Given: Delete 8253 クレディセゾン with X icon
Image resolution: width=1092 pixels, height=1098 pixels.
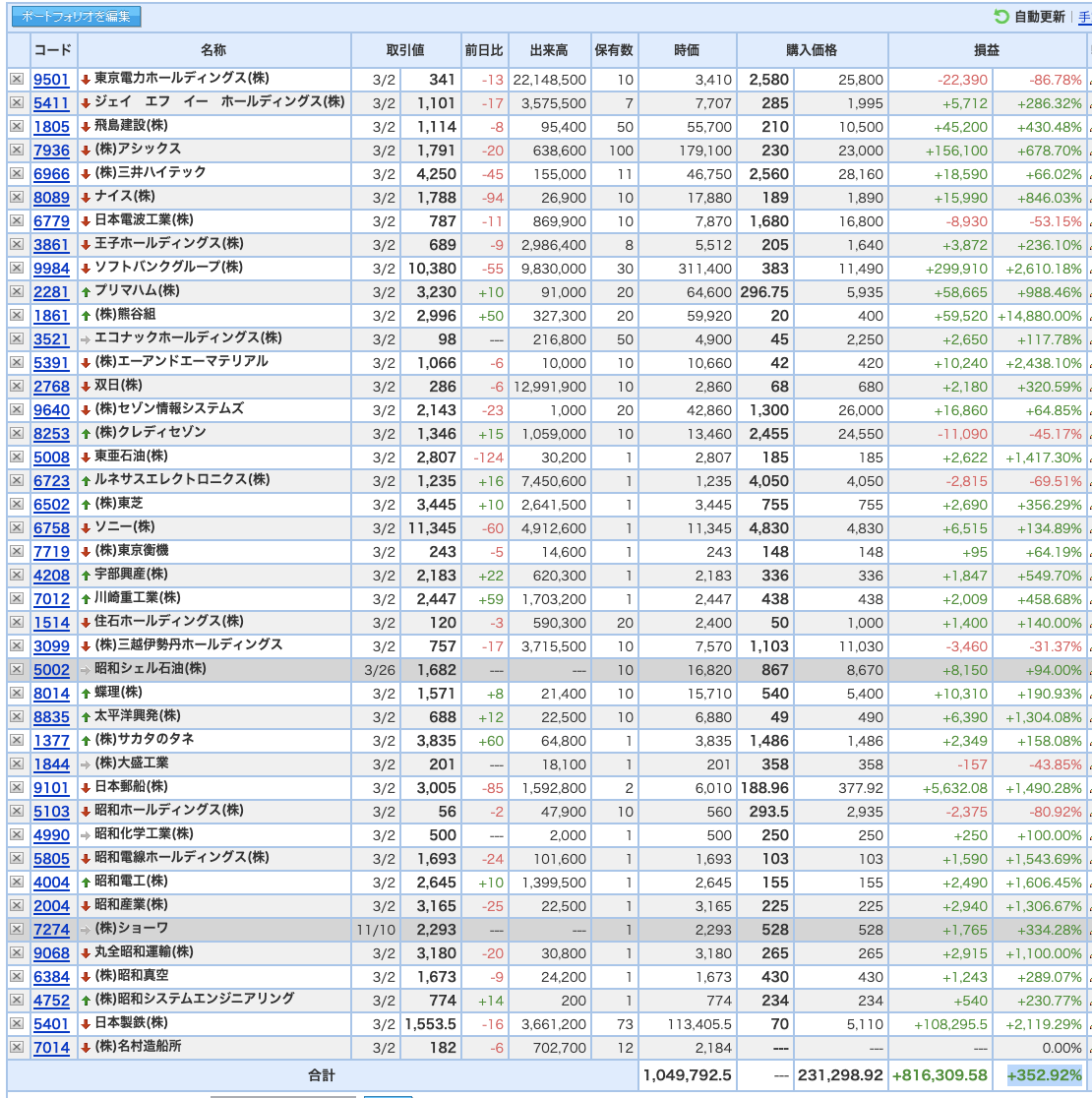Looking at the screenshot, I should pos(17,434).
